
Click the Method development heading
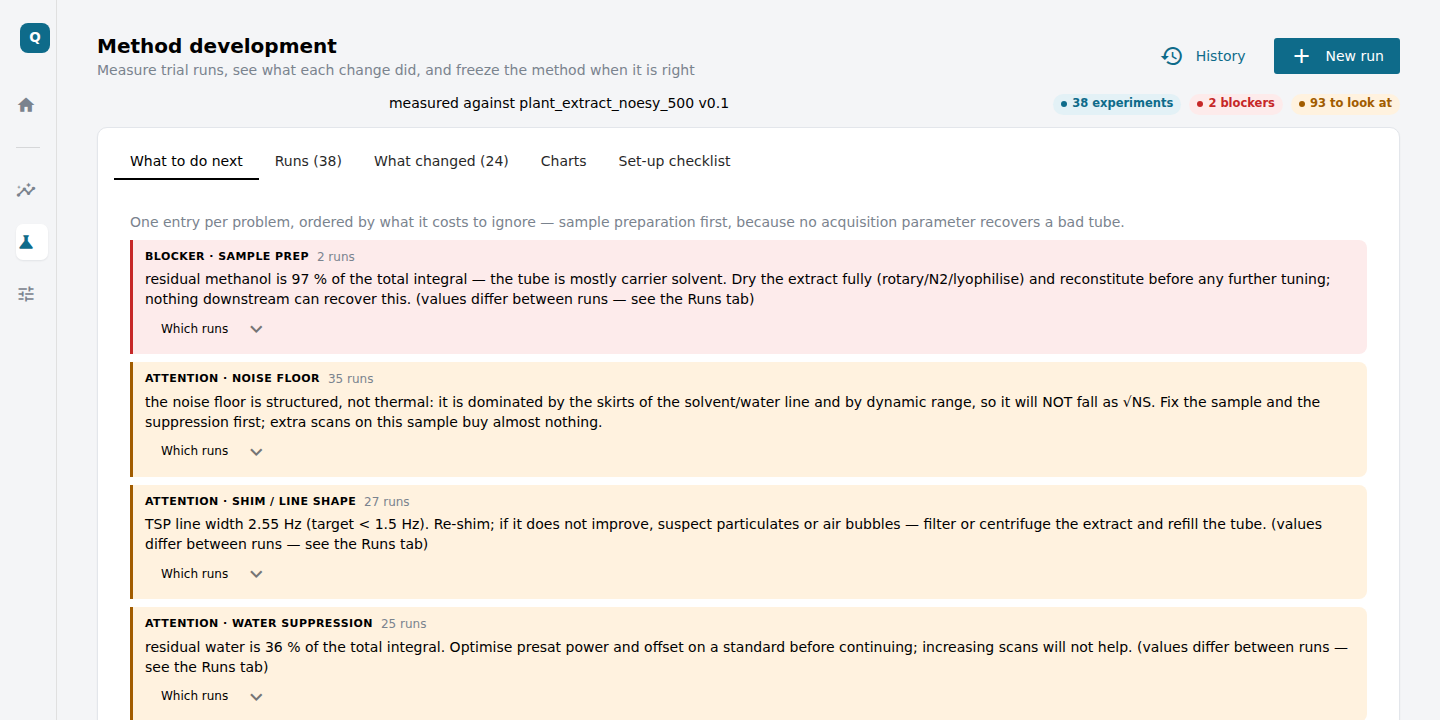coord(217,46)
